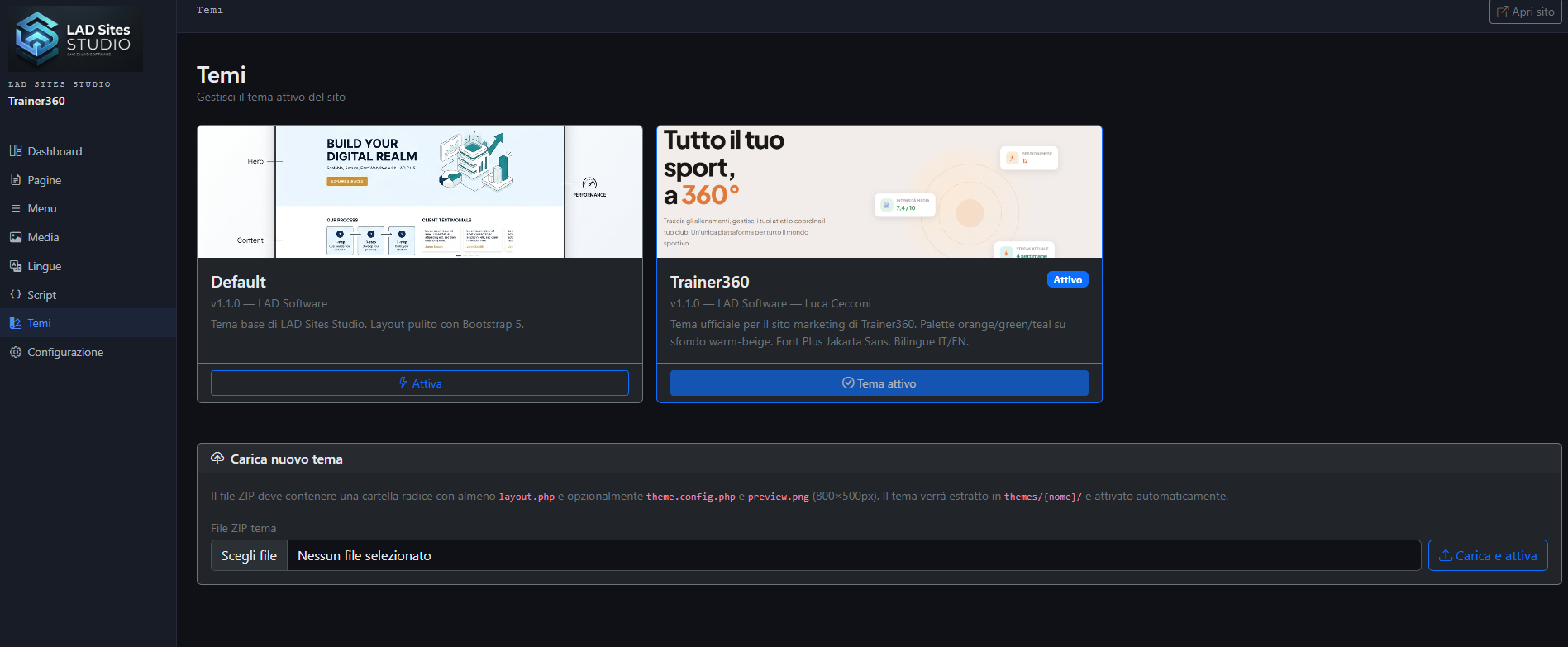Click the cloud upload icon beside Carica nuovo tema

pos(217,459)
